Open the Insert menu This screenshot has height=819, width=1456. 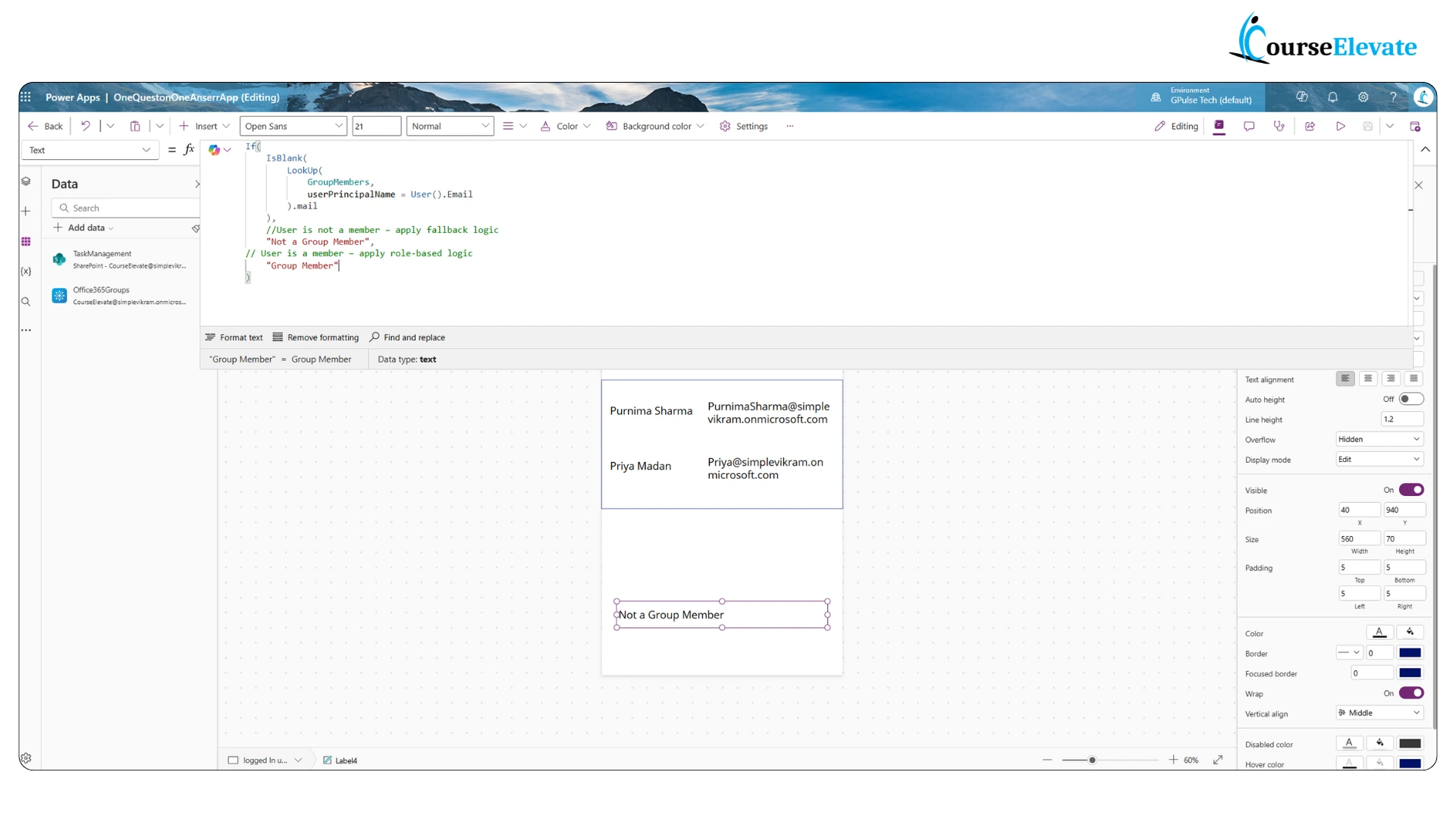tap(203, 126)
